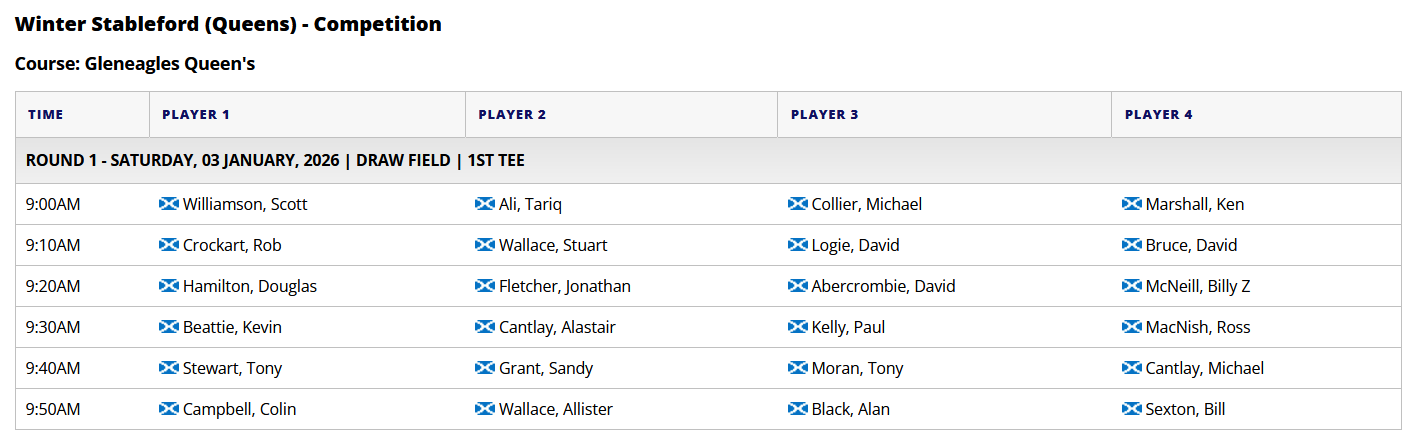Select player MacNish, Ross

(1198, 327)
